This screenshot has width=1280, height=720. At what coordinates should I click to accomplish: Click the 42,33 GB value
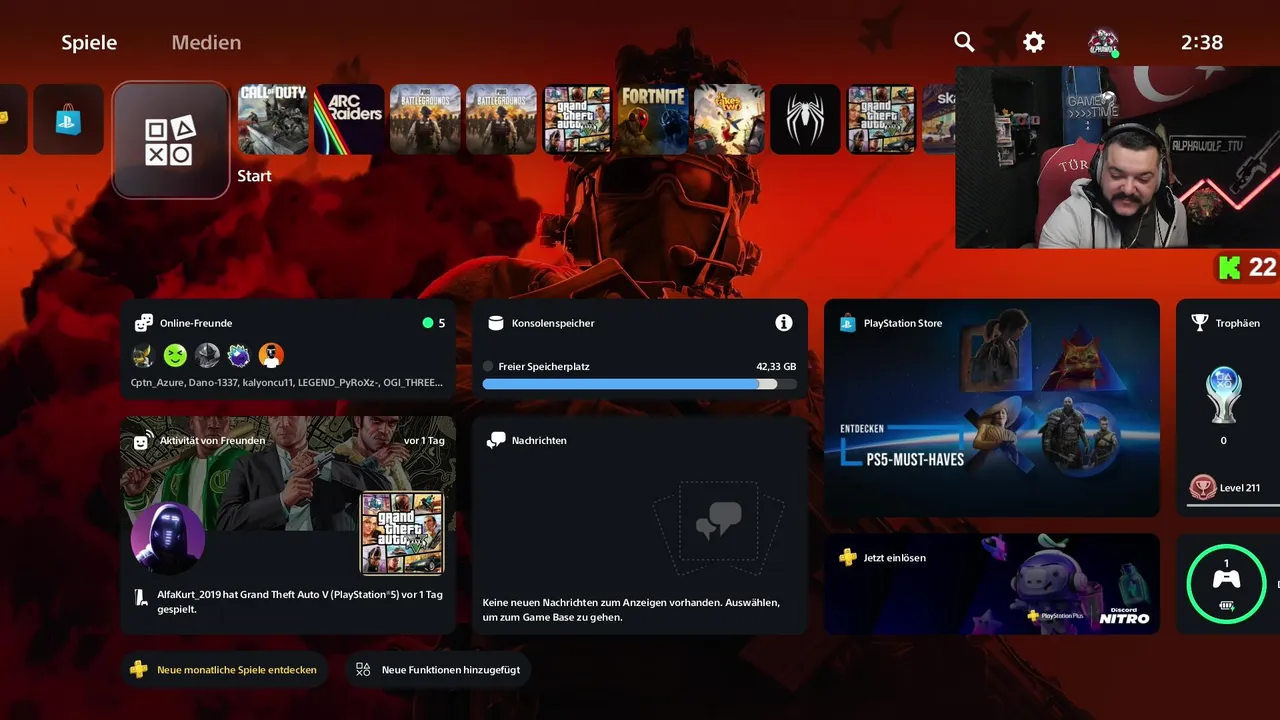(x=776, y=366)
